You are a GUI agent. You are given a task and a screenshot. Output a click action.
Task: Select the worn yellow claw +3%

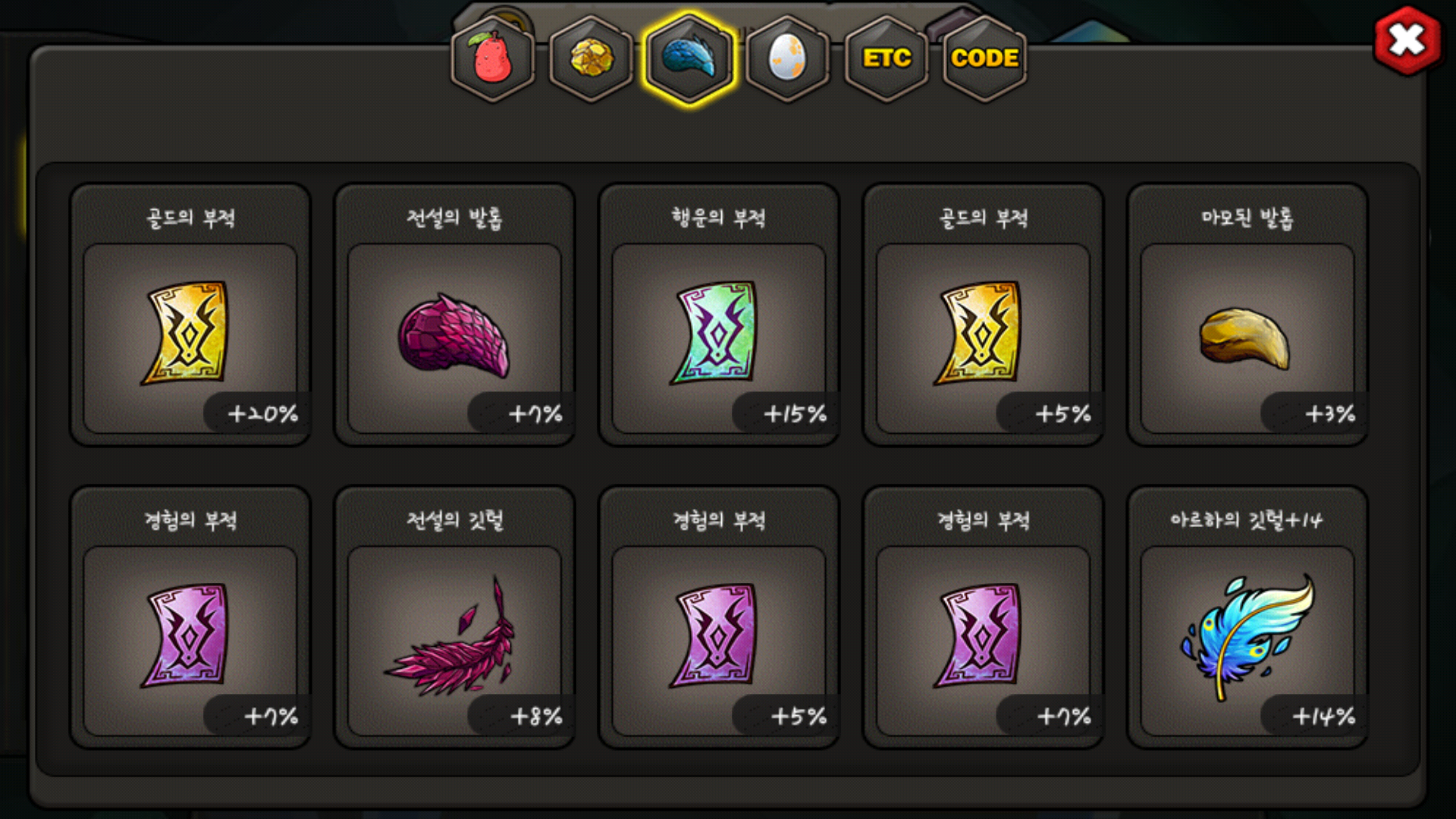coord(1247,315)
